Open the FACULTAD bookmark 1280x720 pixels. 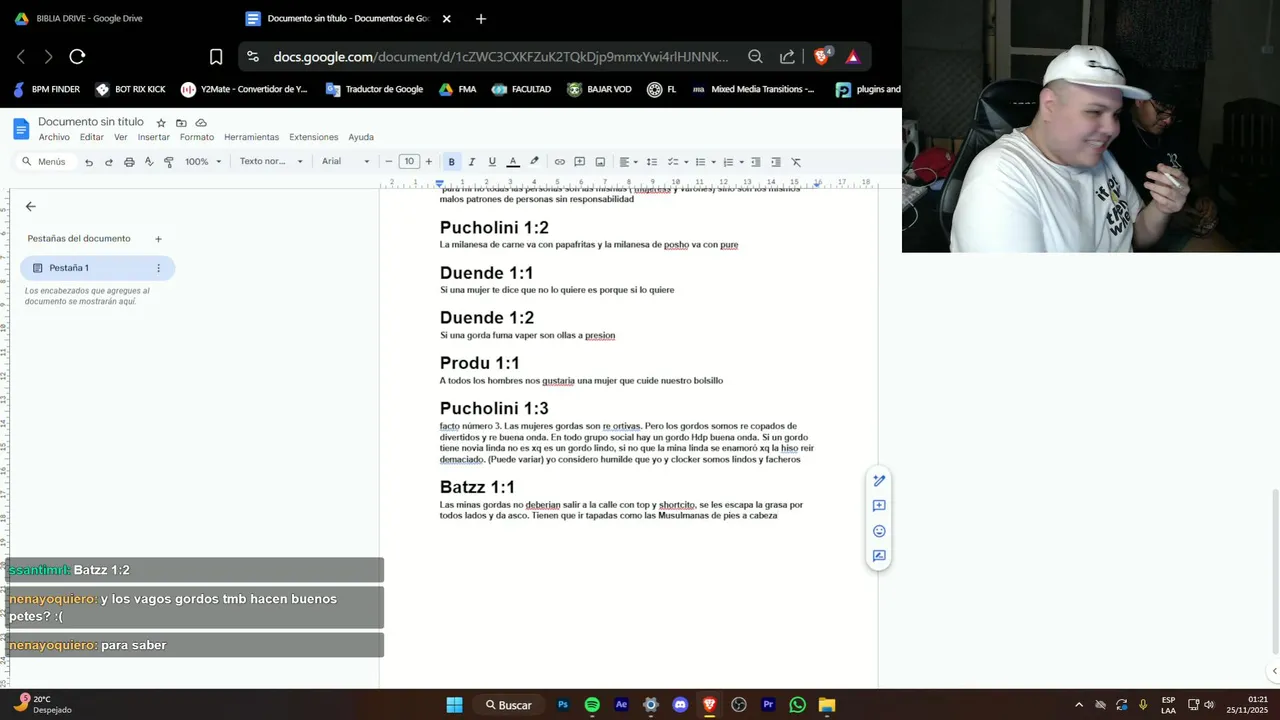pos(521,89)
